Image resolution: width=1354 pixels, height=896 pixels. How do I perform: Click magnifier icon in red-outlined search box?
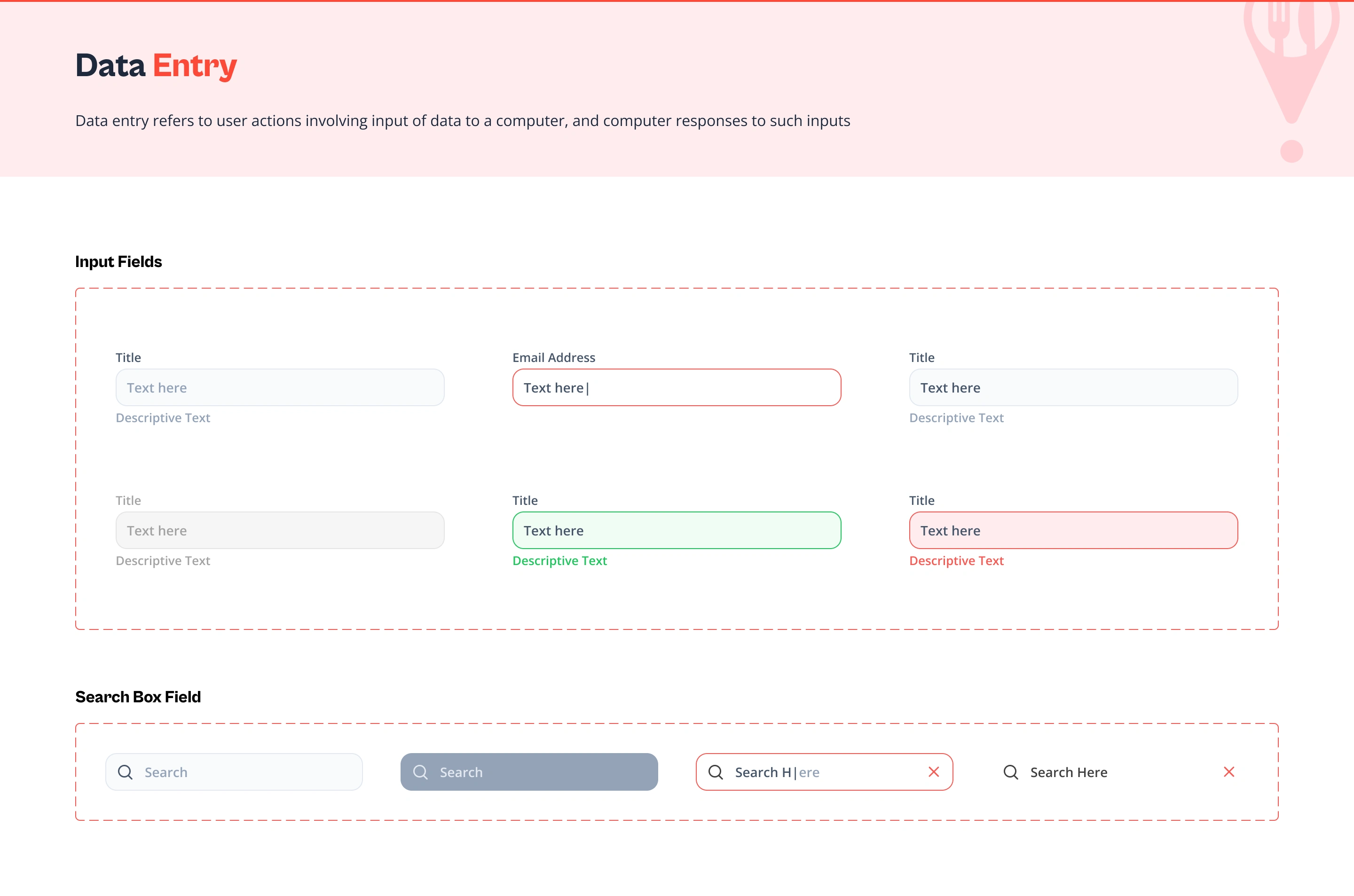pos(715,772)
